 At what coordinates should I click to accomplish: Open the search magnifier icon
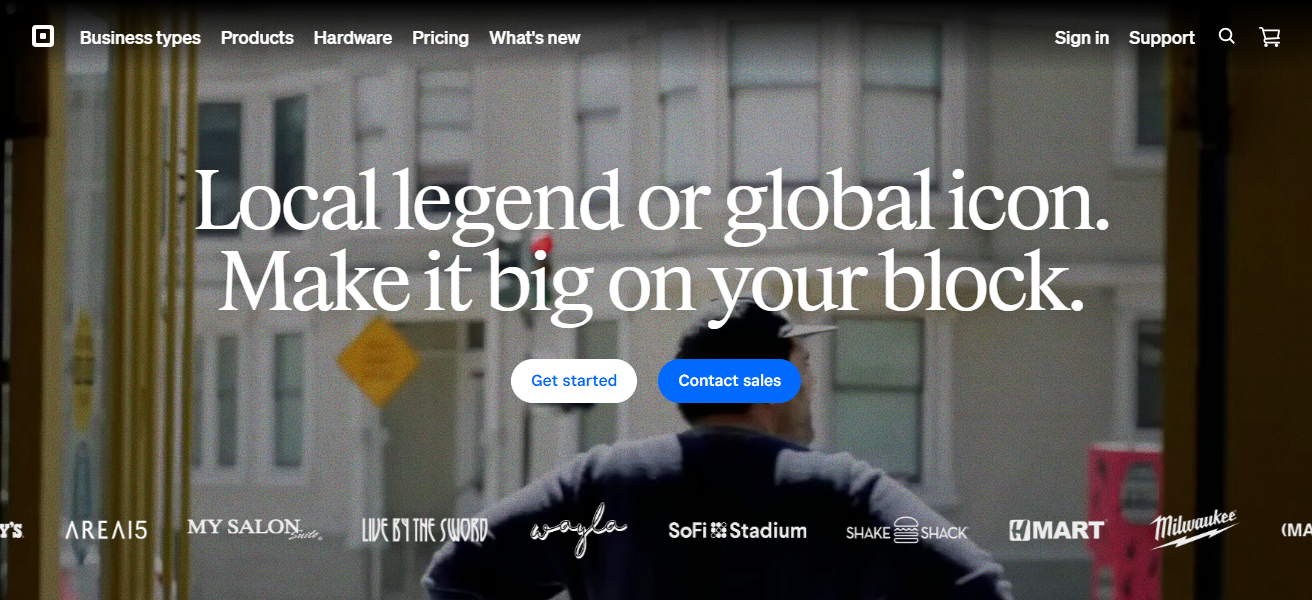[x=1227, y=37]
